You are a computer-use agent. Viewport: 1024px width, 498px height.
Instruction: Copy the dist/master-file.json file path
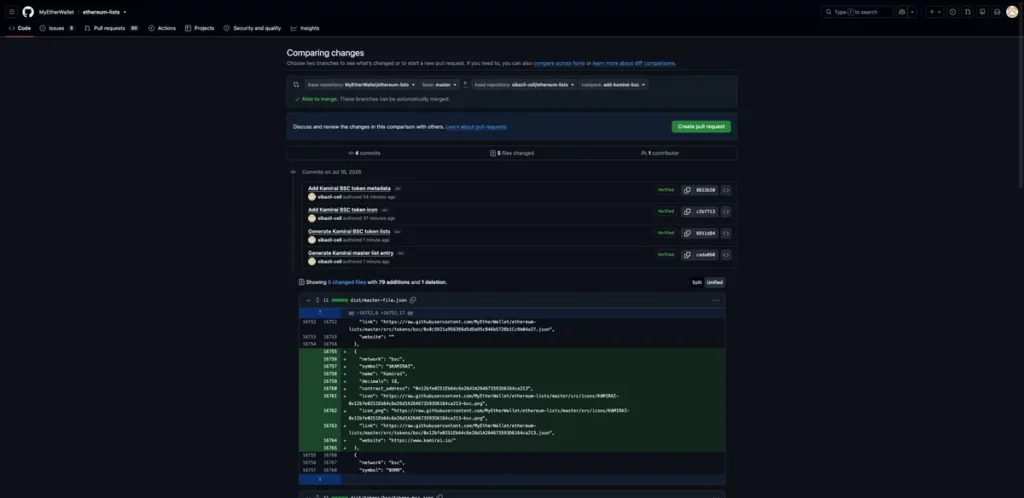(413, 300)
